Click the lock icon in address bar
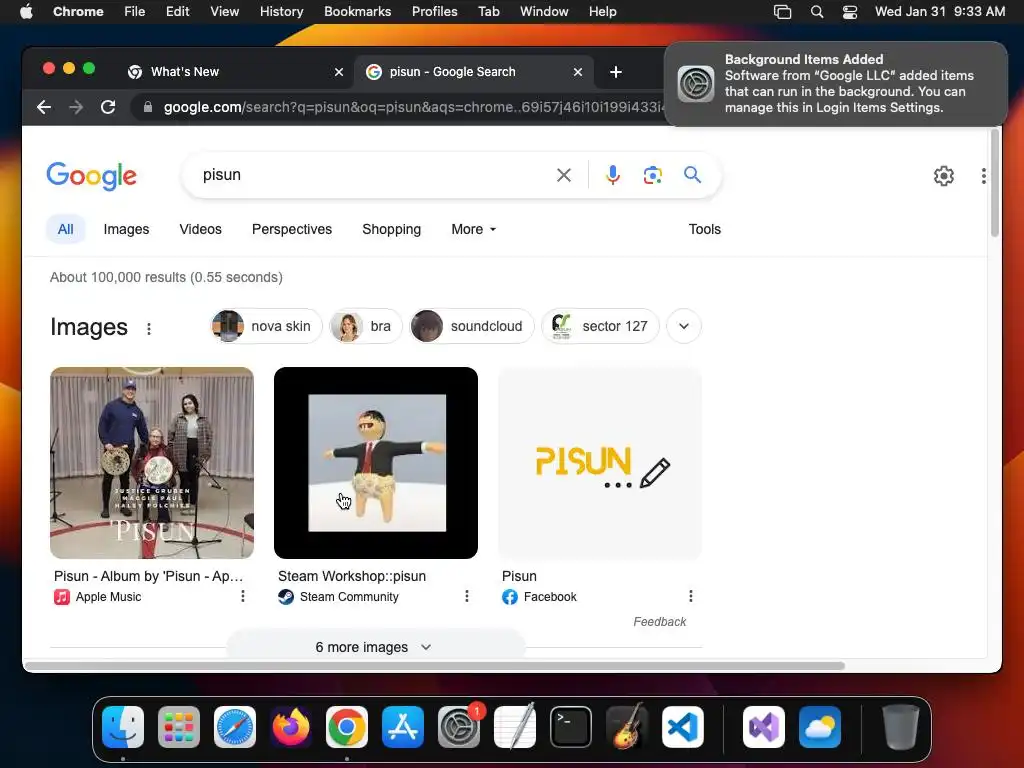This screenshot has height=768, width=1024. click(x=148, y=107)
